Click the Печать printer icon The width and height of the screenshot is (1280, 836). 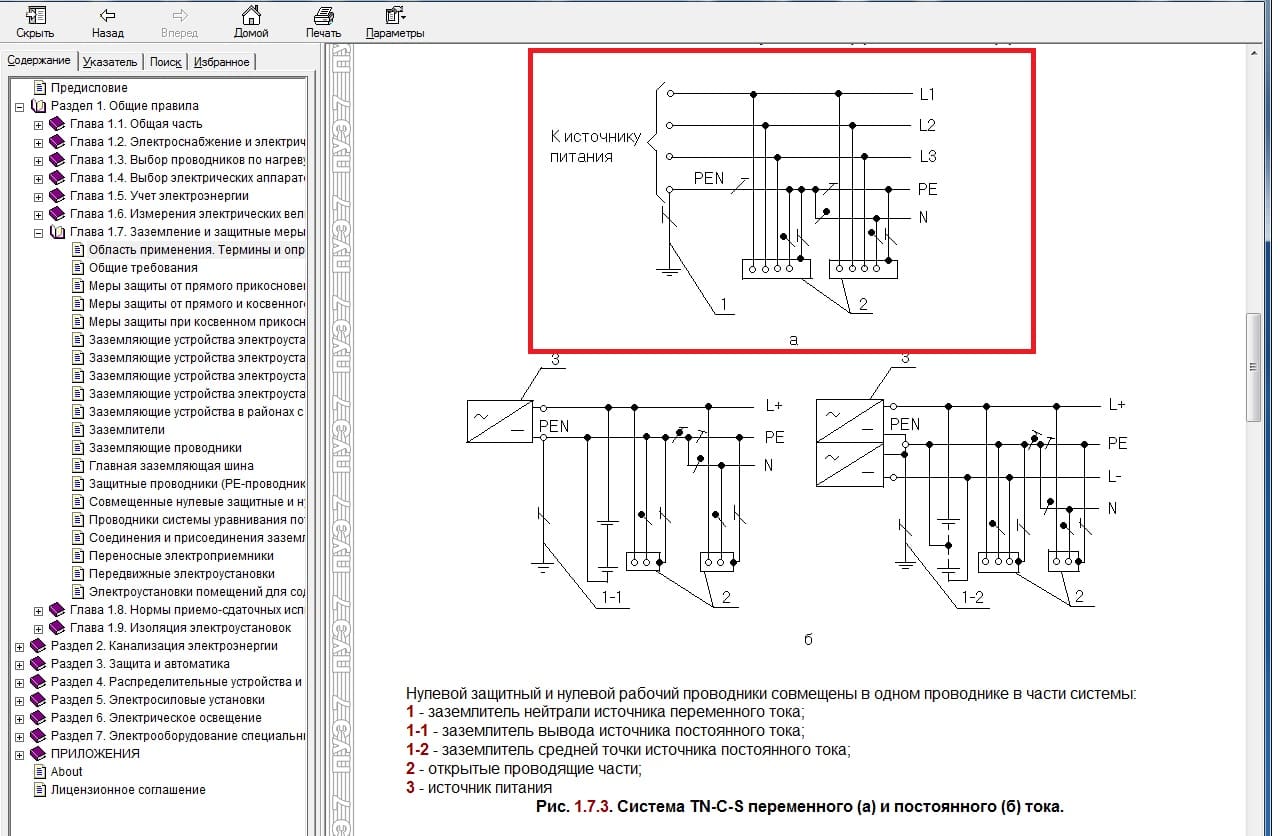pyautogui.click(x=323, y=16)
